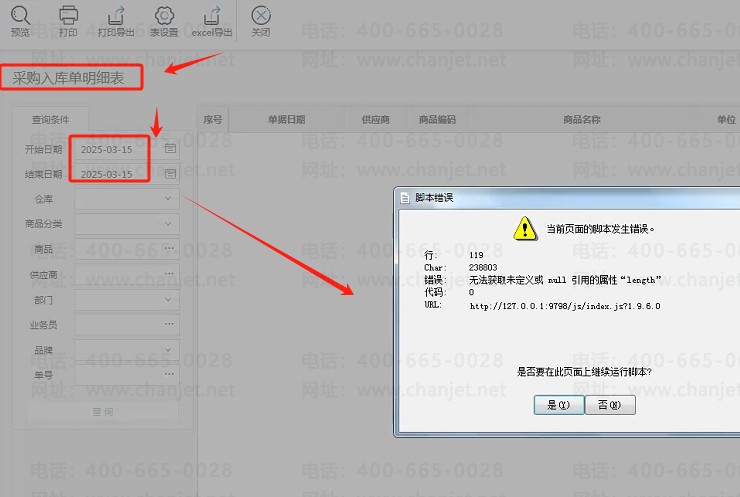Click ellipsis button in 商品 field
740x497 pixels.
pos(169,248)
